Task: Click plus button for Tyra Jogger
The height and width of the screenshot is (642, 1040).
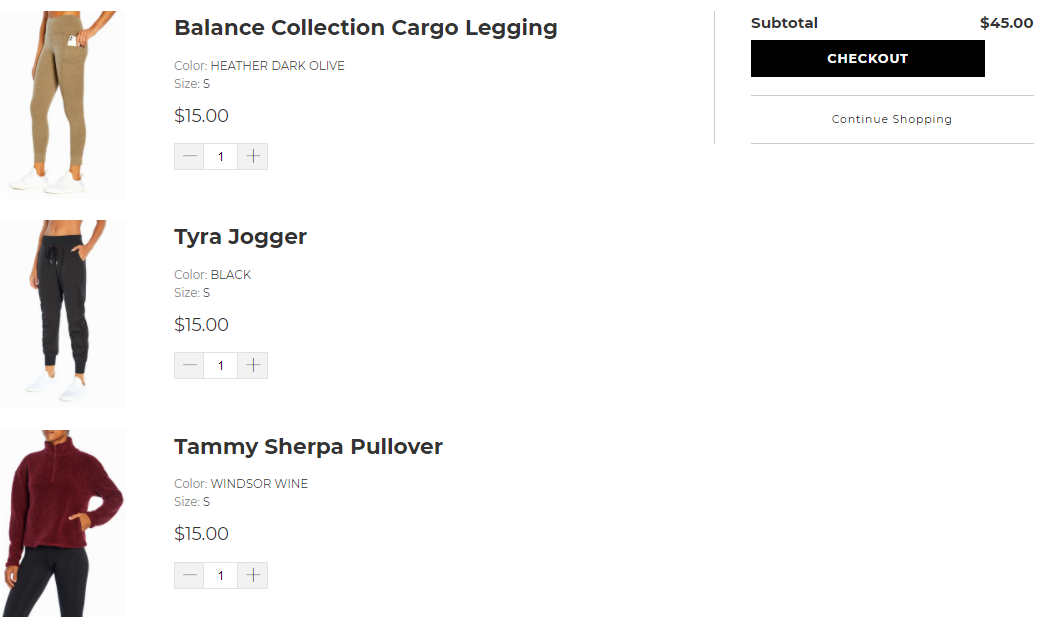Action: click(253, 366)
